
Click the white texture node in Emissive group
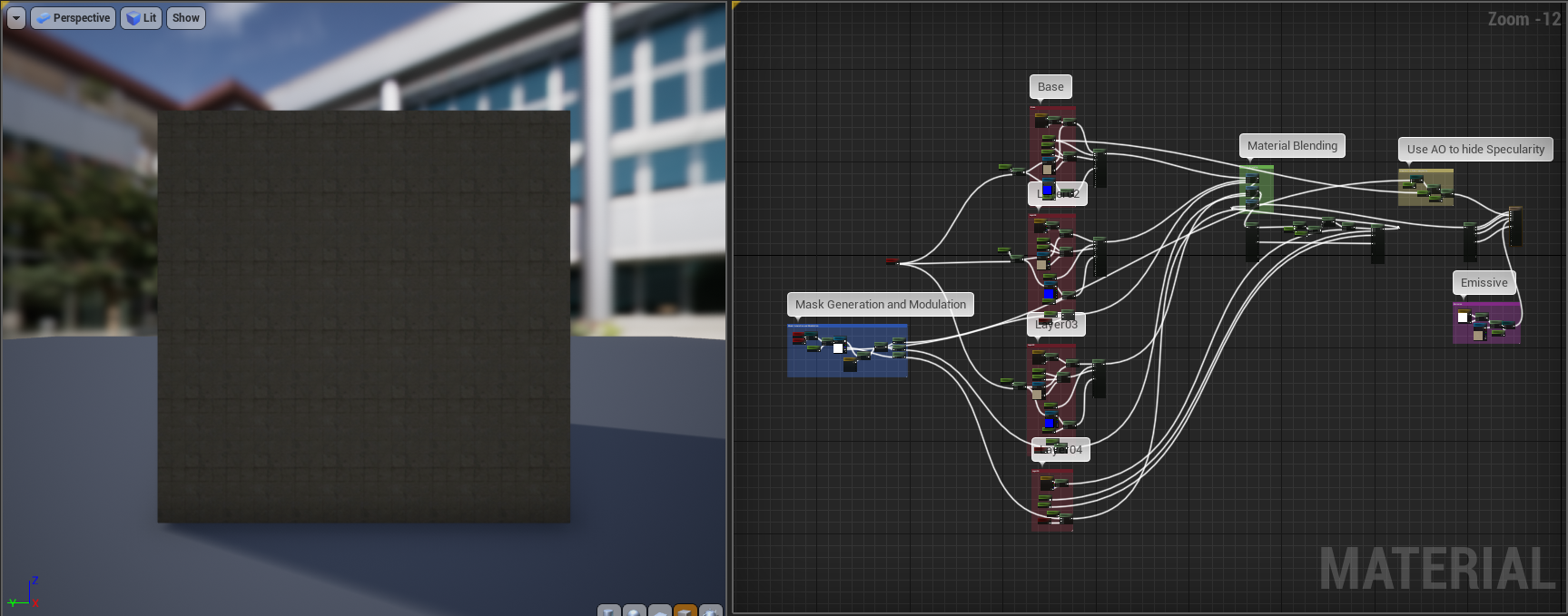(x=1462, y=318)
